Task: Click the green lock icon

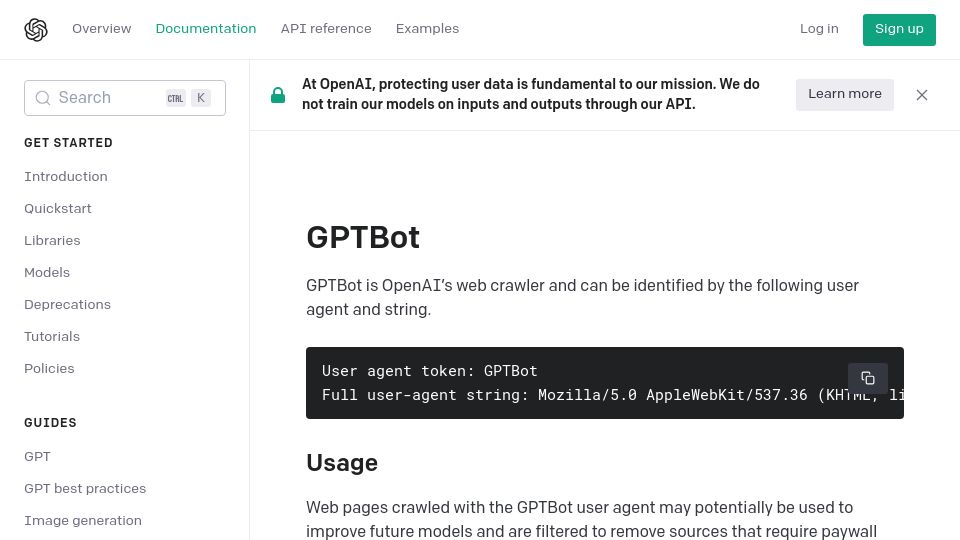Action: (278, 95)
